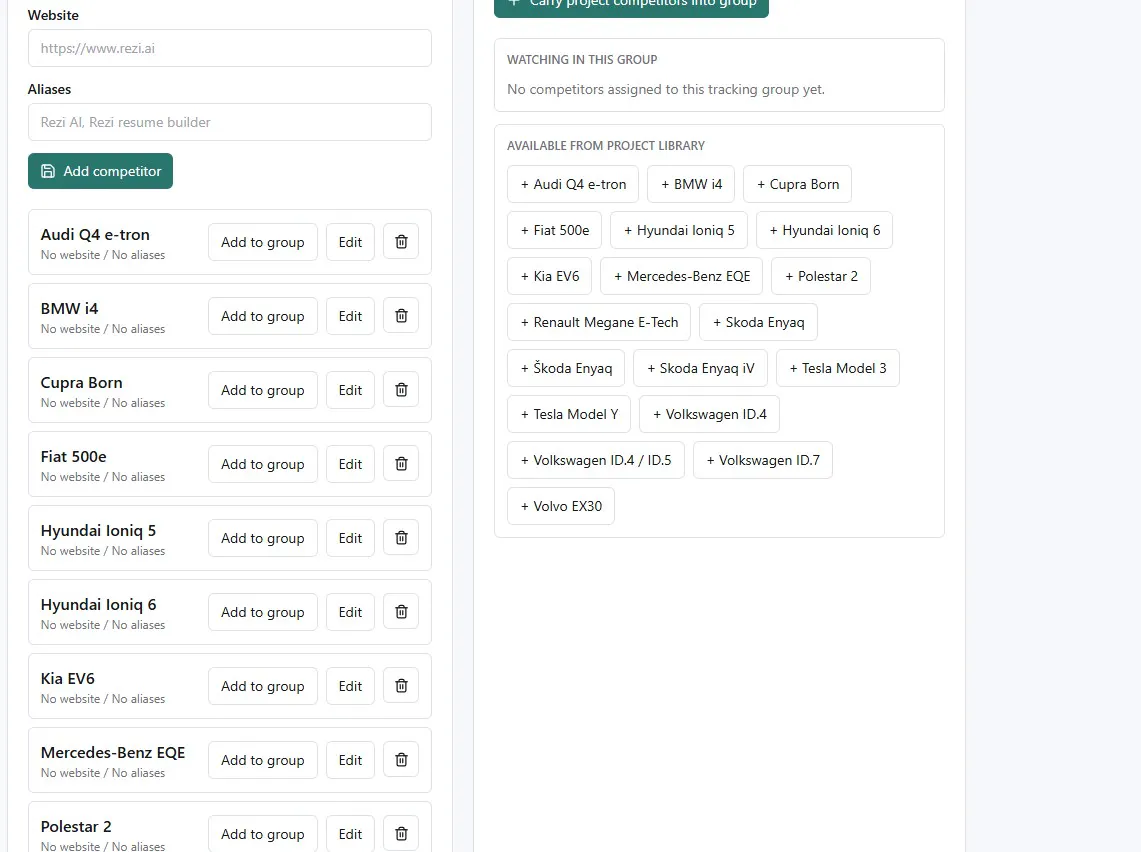
Task: Click trash icon for Kia EV6
Action: pyautogui.click(x=401, y=686)
